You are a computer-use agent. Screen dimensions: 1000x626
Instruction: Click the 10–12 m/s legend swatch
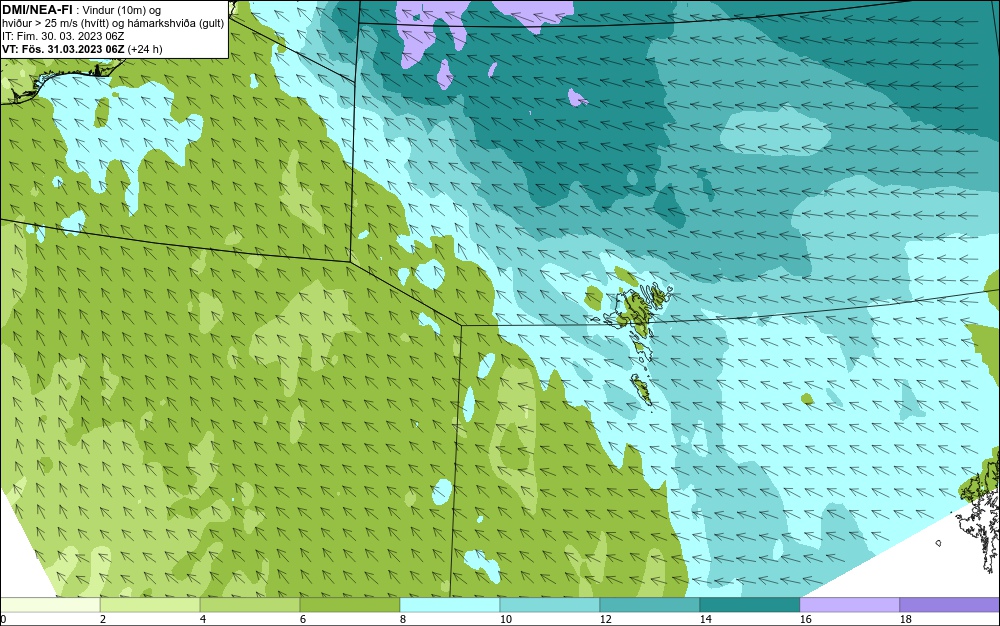point(550,604)
